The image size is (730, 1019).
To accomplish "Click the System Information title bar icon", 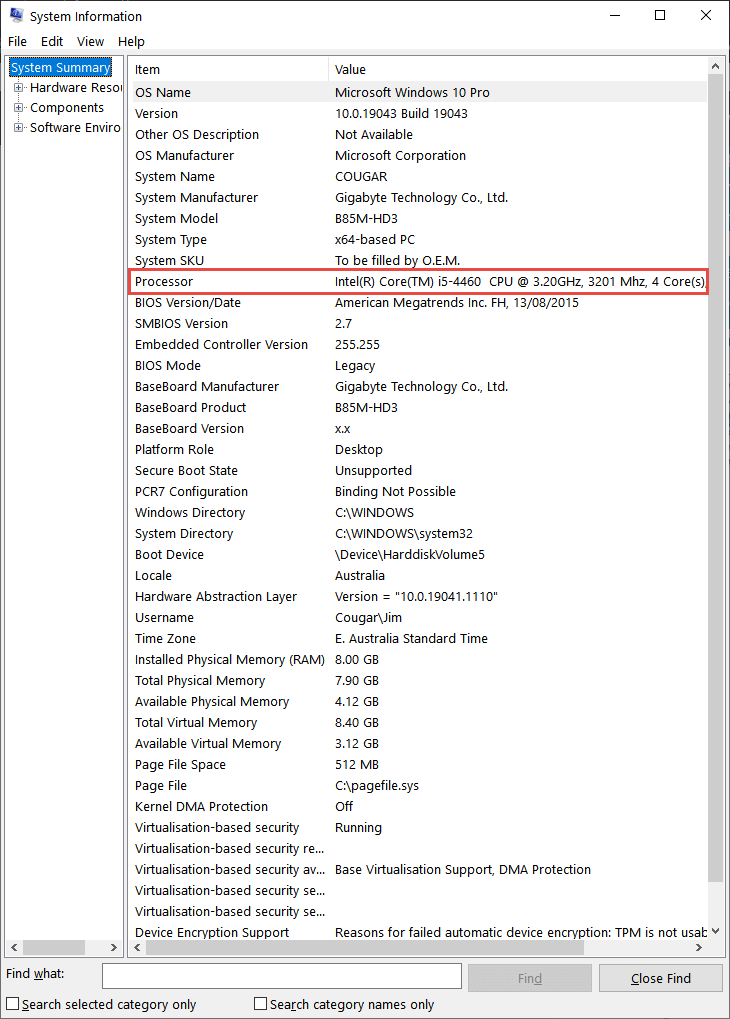I will [x=16, y=16].
